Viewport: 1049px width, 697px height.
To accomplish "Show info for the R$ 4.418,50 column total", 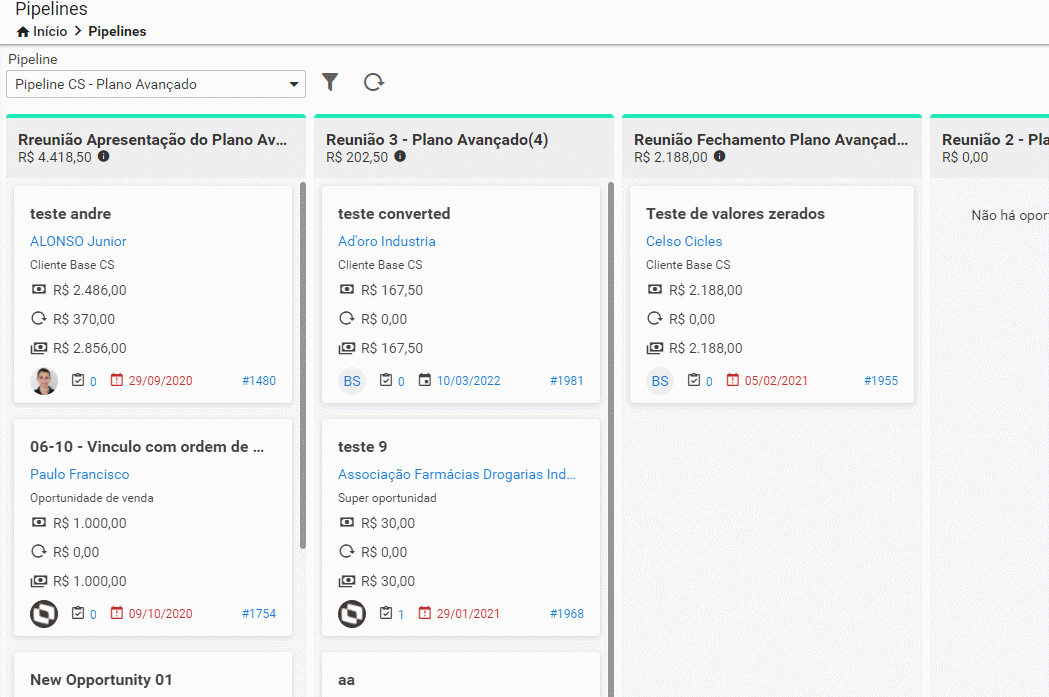I will pyautogui.click(x=104, y=157).
